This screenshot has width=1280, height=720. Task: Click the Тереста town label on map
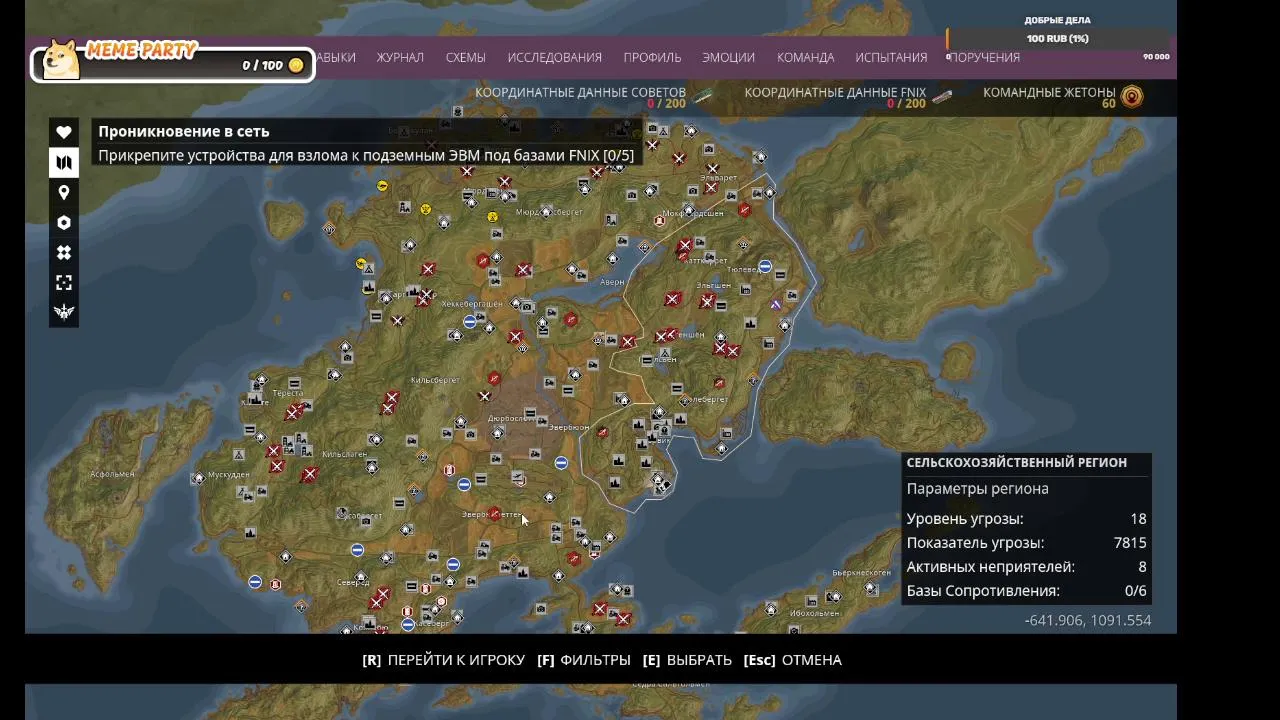[x=287, y=393]
